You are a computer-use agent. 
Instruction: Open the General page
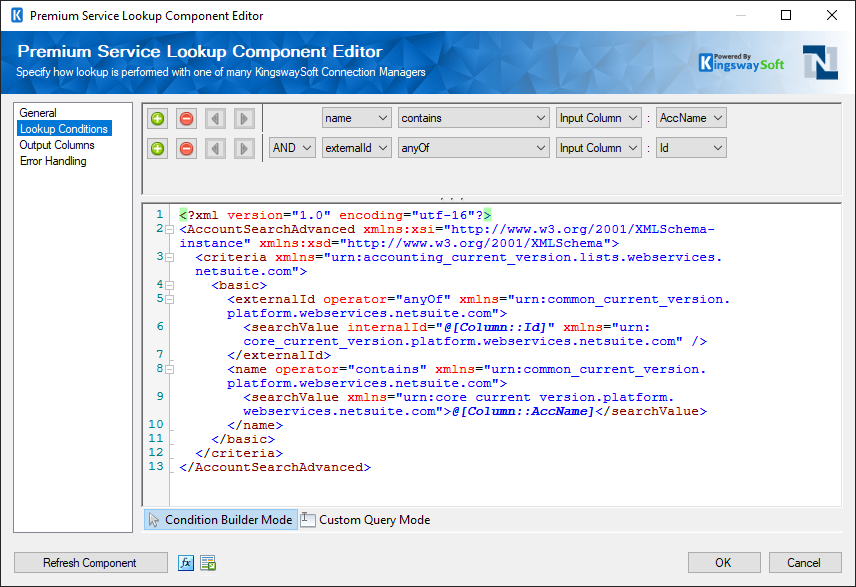coord(38,113)
